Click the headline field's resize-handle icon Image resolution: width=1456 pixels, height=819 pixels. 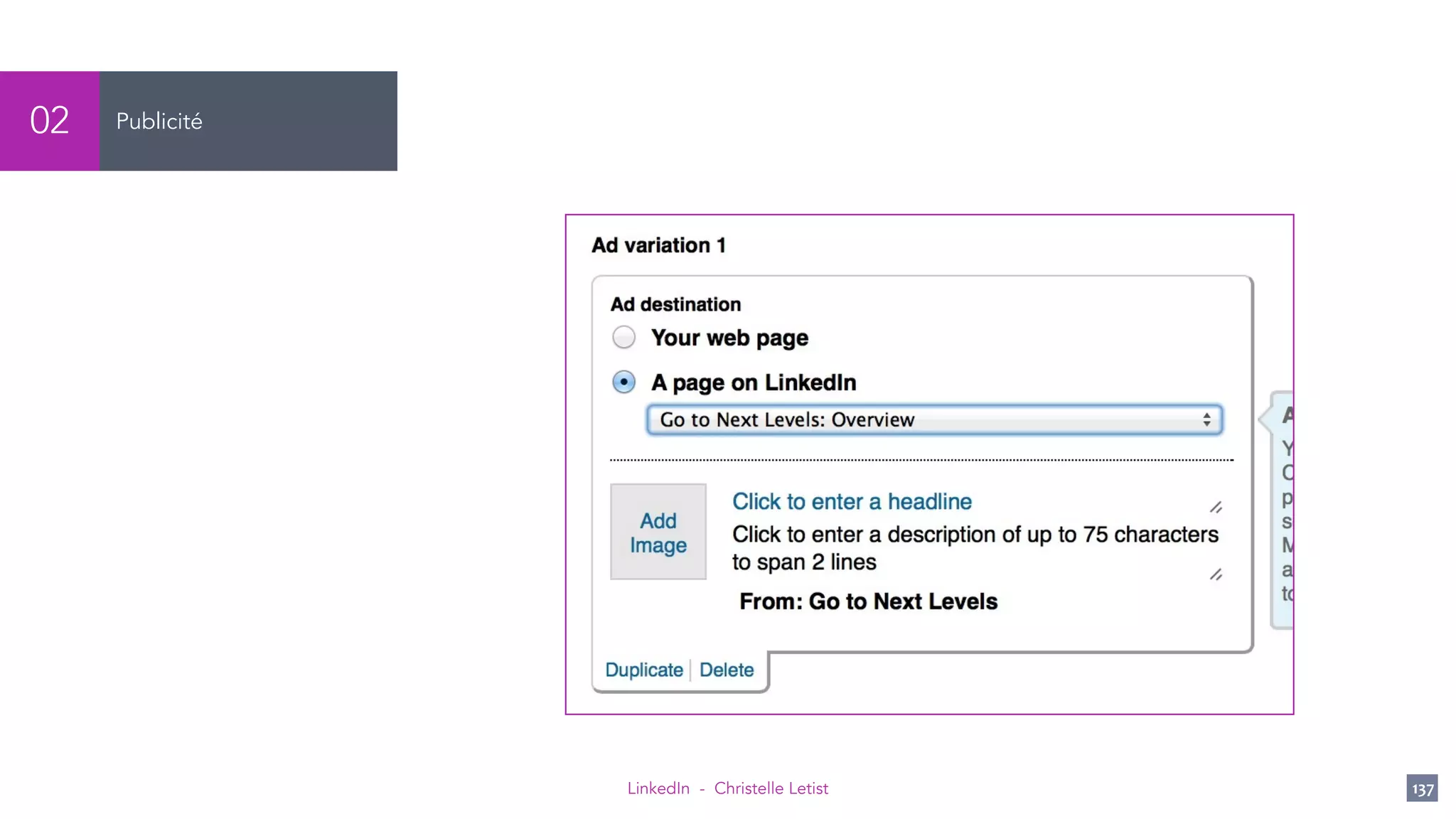click(x=1216, y=507)
